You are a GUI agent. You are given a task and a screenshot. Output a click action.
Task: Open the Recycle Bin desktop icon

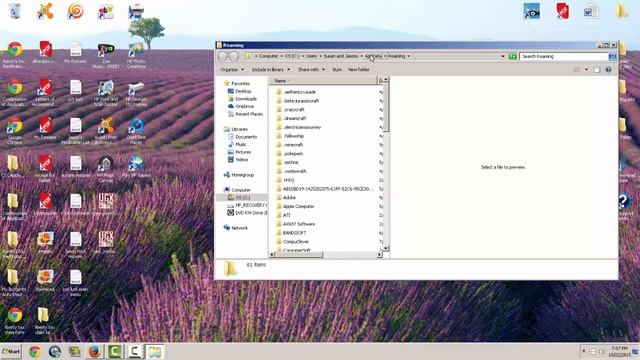click(15, 11)
